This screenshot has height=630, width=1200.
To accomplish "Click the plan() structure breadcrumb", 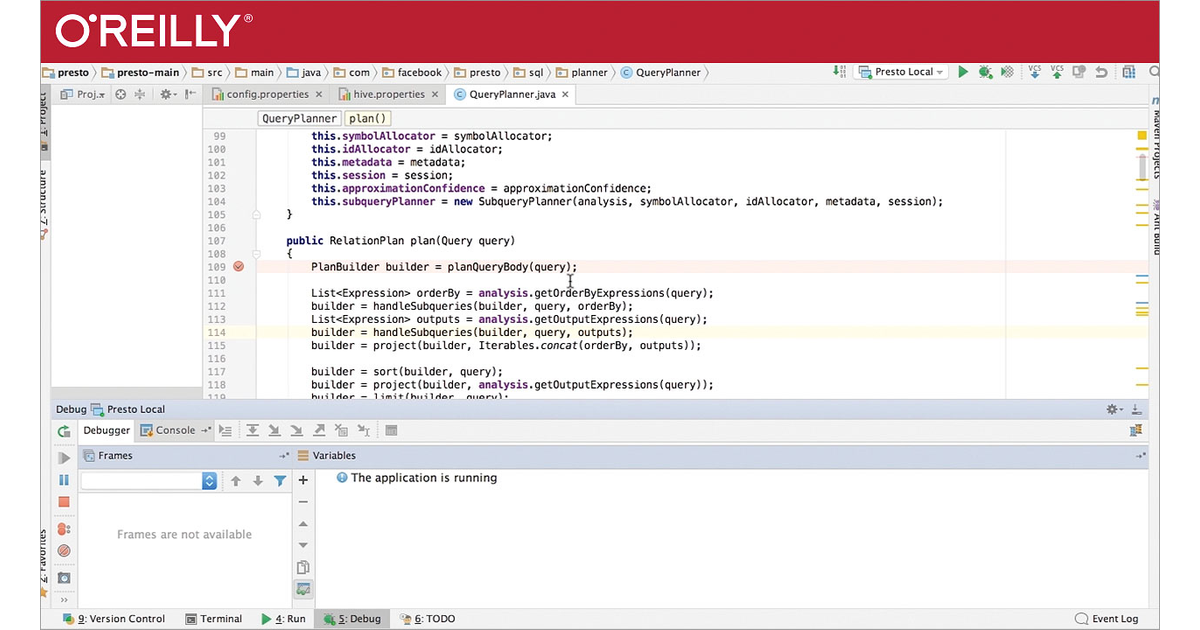I will (369, 118).
